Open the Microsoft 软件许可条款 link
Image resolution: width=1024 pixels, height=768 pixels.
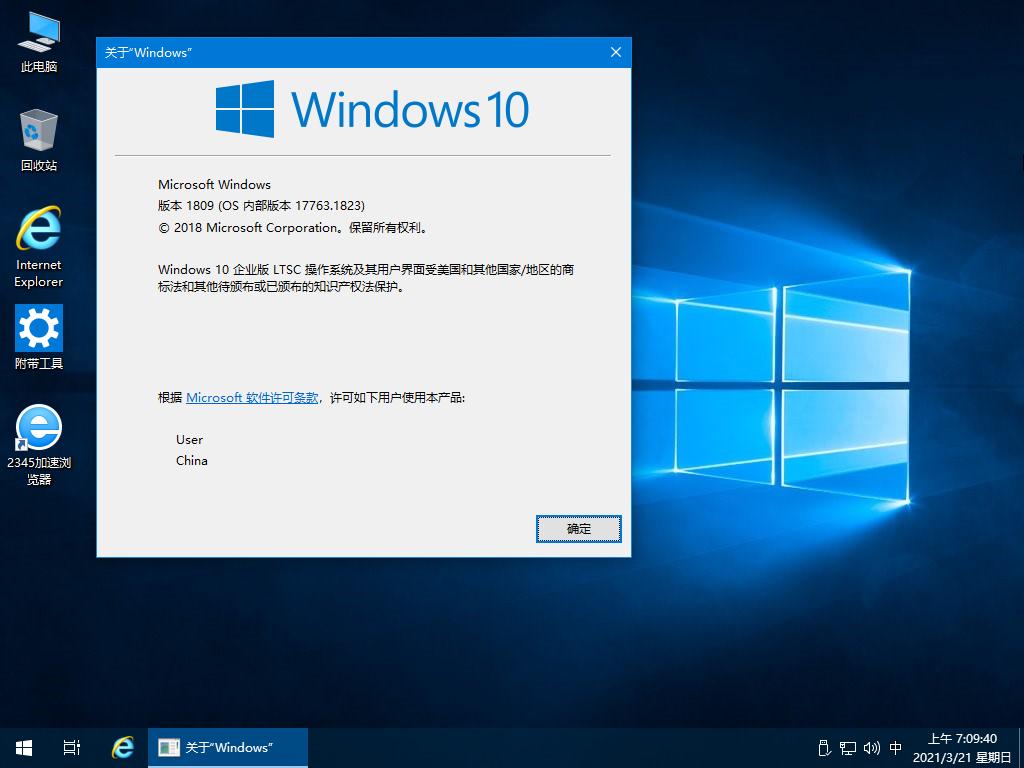click(252, 397)
